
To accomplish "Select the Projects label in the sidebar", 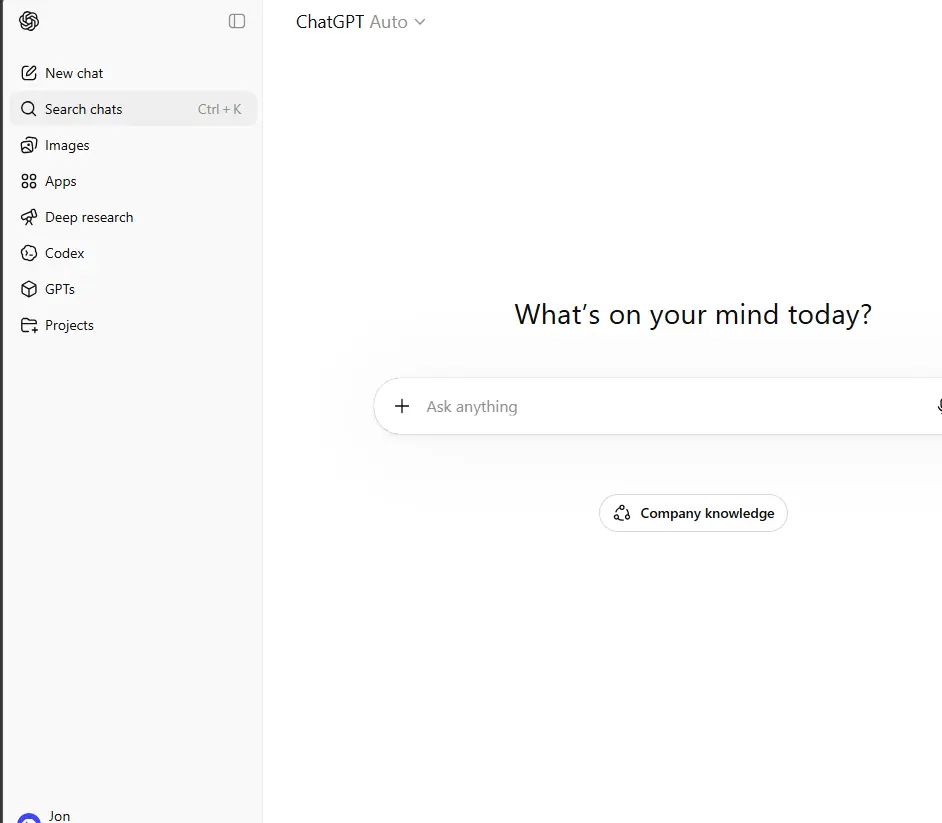I will 69,326.
